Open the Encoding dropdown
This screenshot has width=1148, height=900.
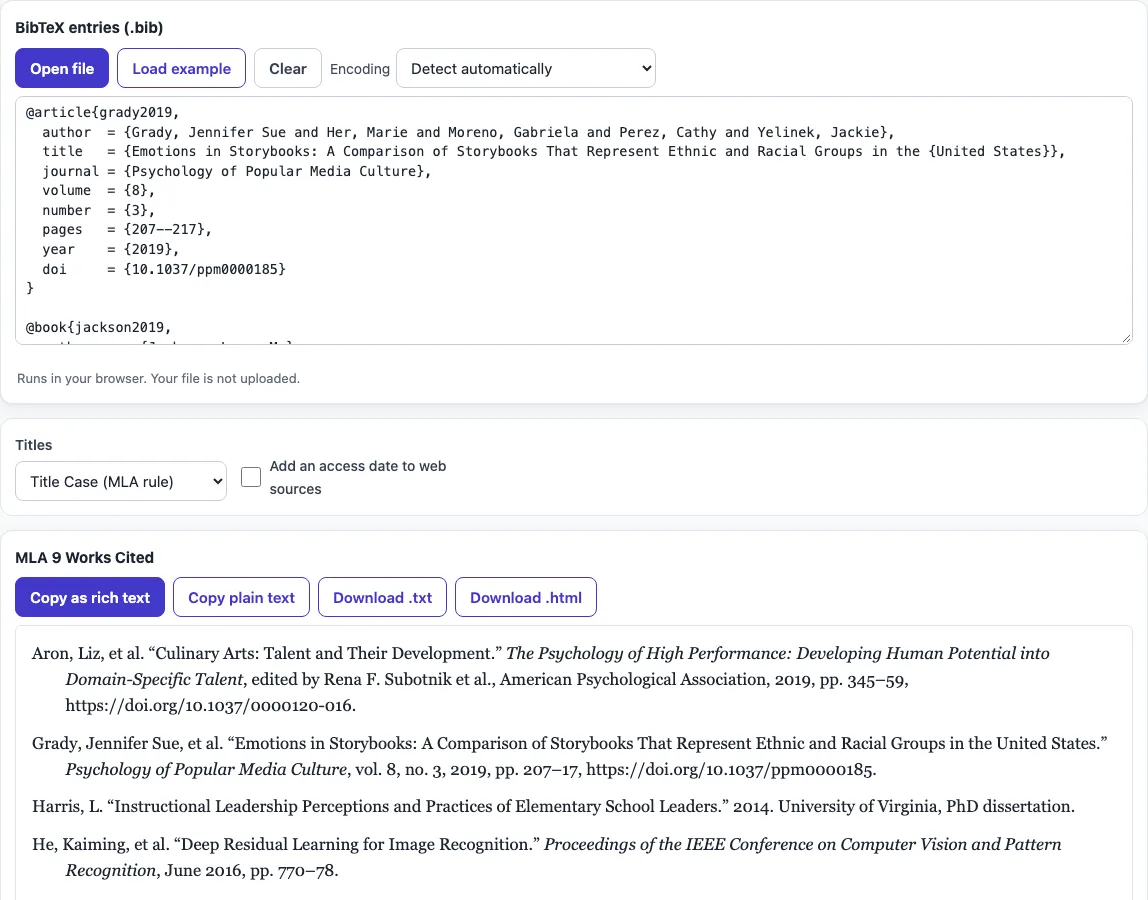coord(526,68)
